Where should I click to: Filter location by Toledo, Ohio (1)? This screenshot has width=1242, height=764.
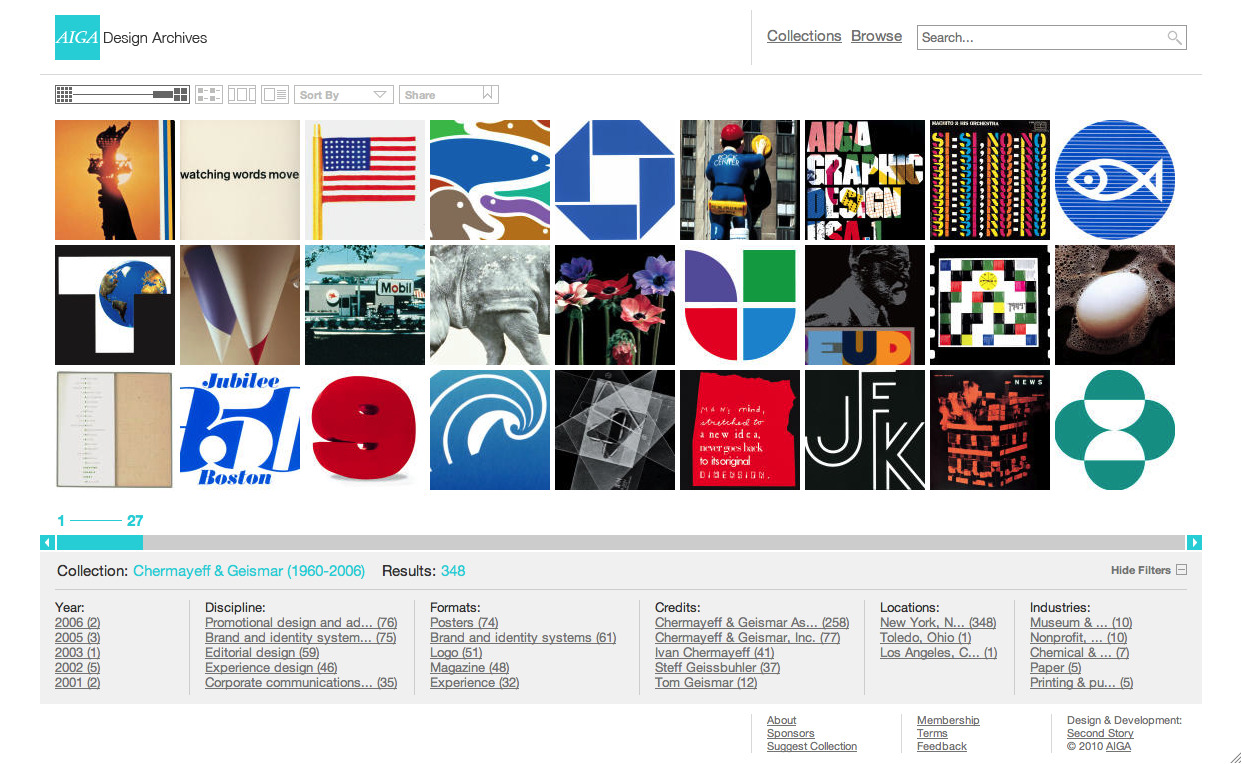926,638
